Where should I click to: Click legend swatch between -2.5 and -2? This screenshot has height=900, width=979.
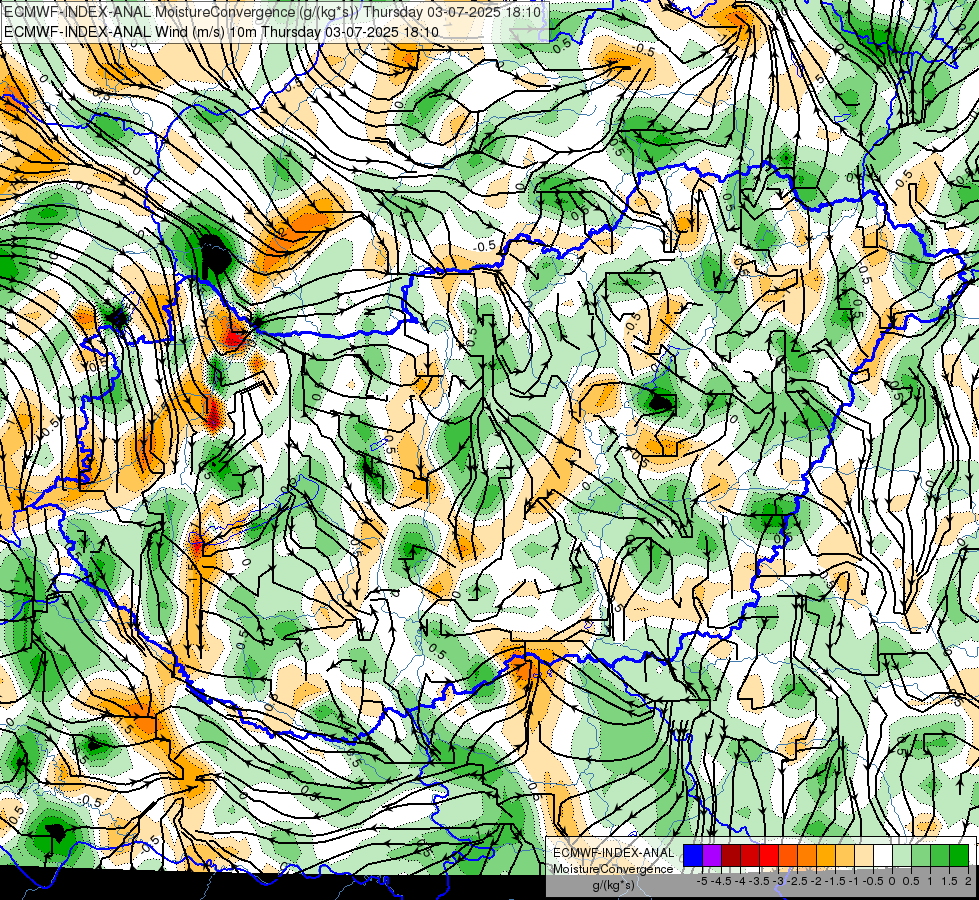(x=807, y=855)
